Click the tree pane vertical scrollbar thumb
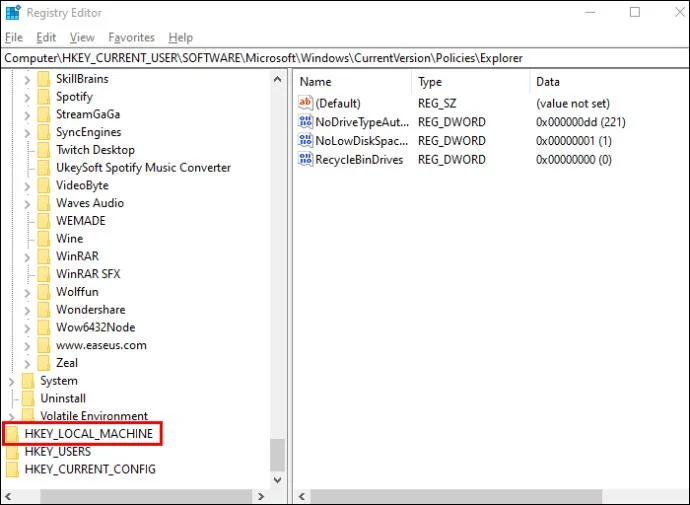 click(x=277, y=455)
